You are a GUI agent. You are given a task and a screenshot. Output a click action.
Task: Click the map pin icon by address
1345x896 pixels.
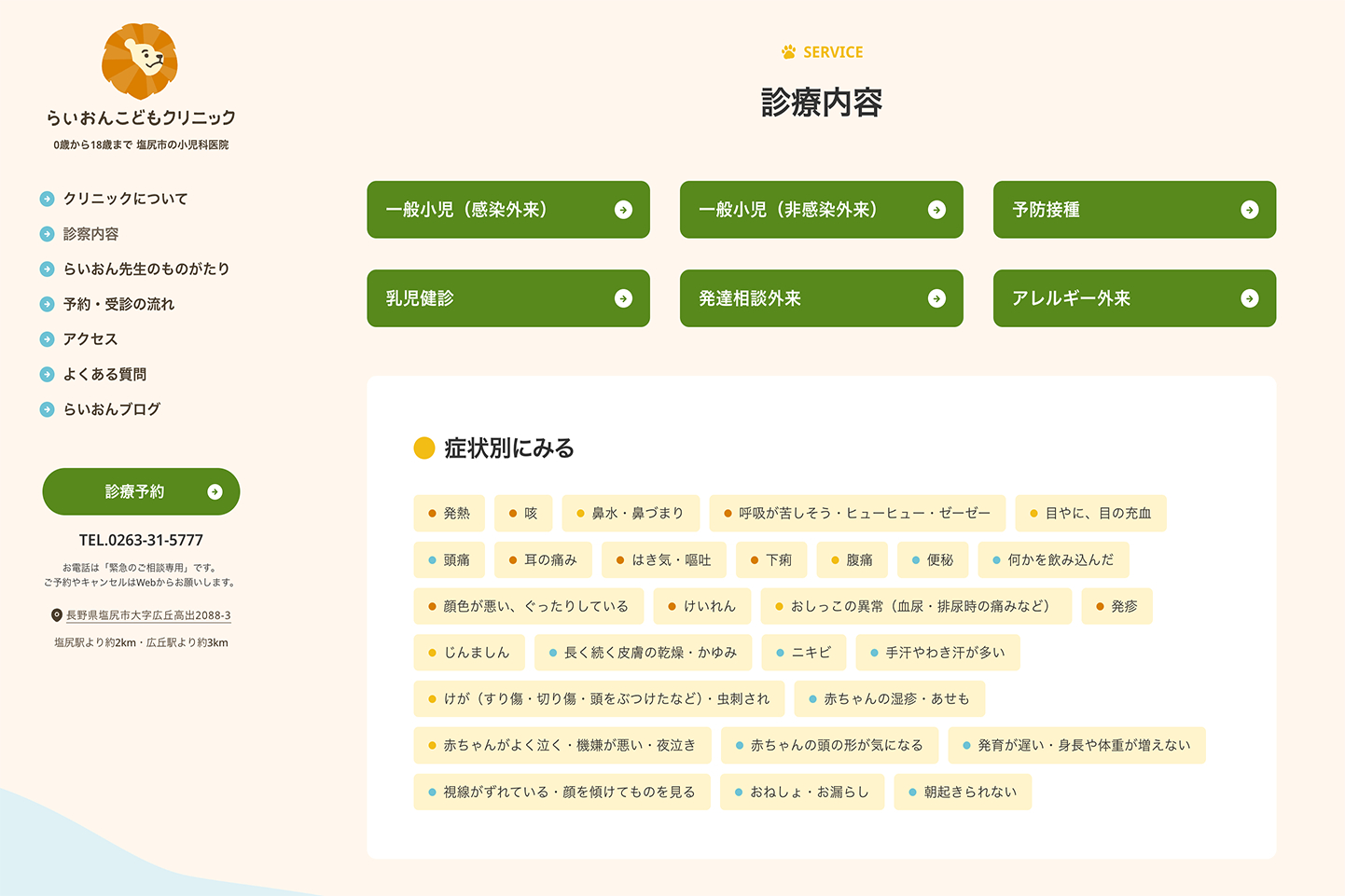(x=57, y=615)
